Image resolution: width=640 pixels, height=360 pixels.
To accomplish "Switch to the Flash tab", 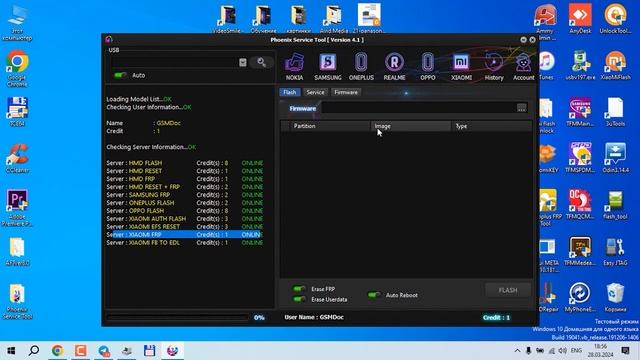I will (290, 92).
